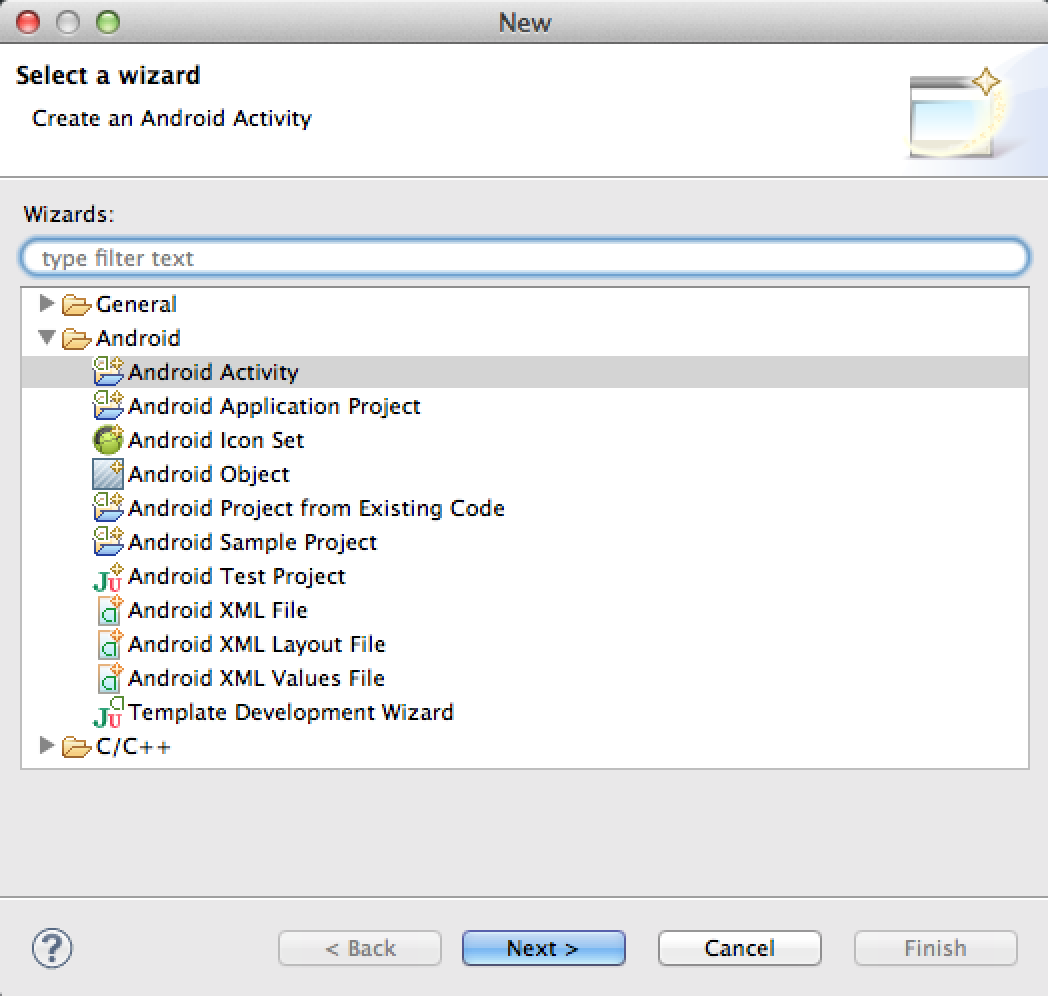Focus the type filter text field
Viewport: 1048px width, 996px height.
[x=525, y=258]
